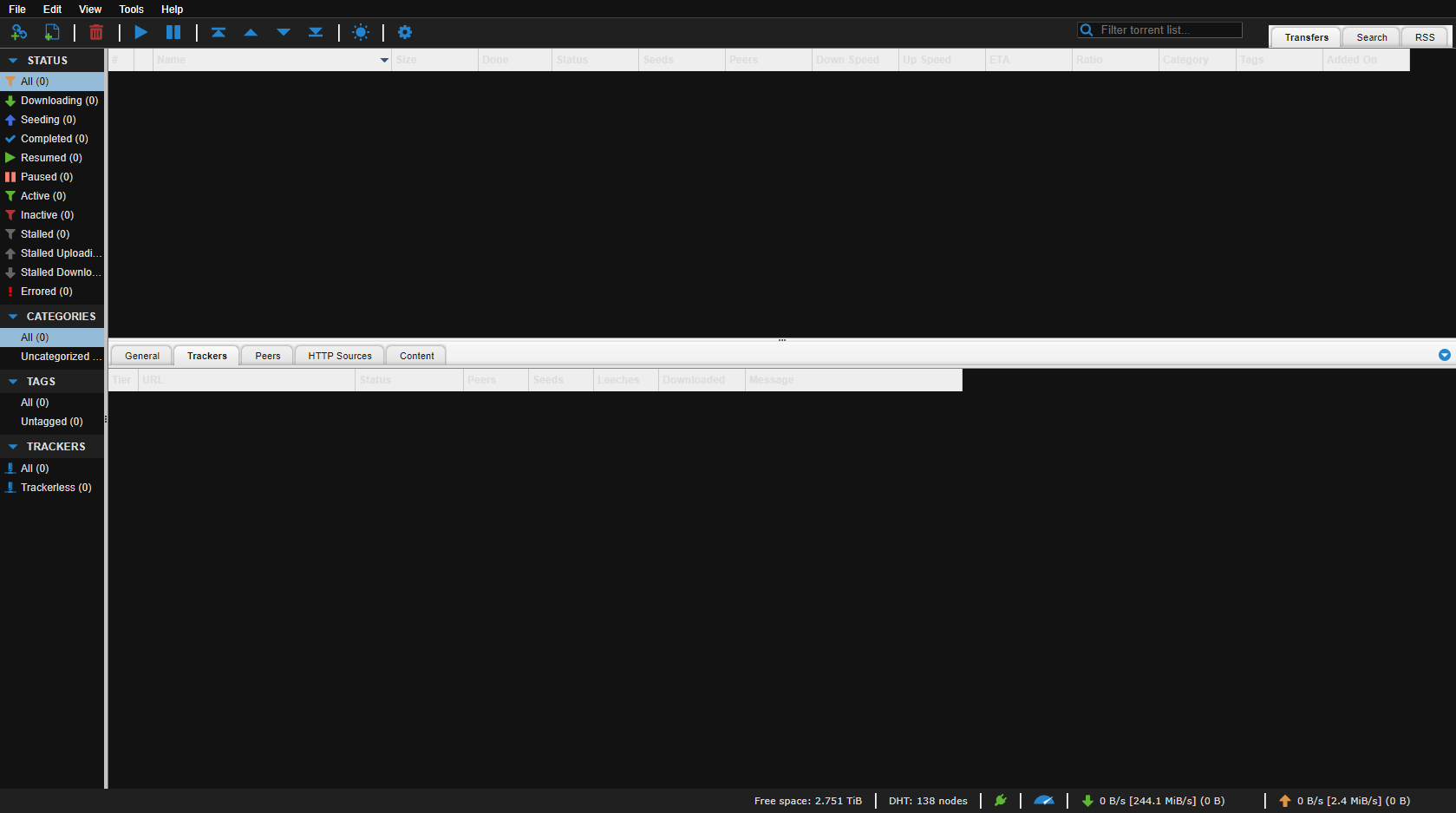Select All (0) under TAGS
The image size is (1456, 813).
tap(52, 403)
